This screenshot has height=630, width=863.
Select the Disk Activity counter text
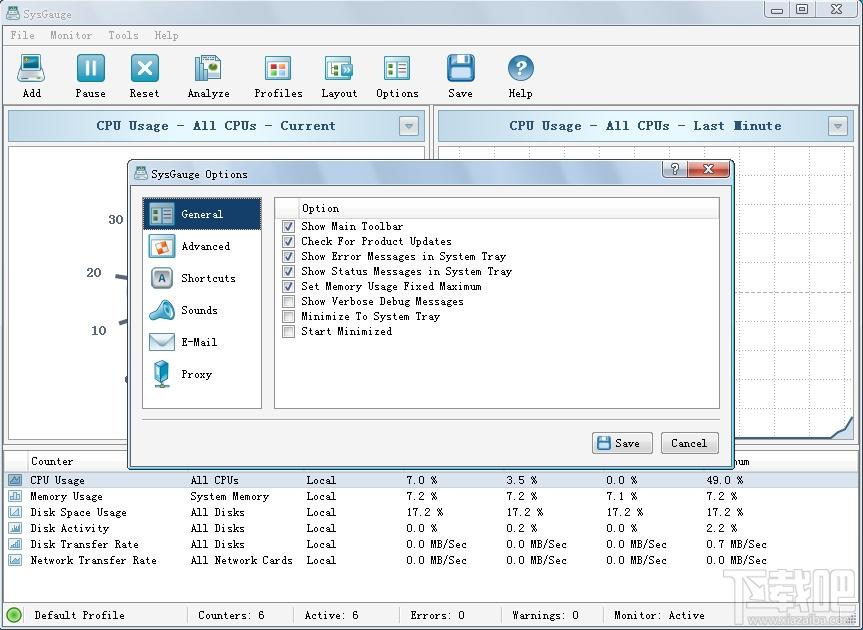coord(69,528)
